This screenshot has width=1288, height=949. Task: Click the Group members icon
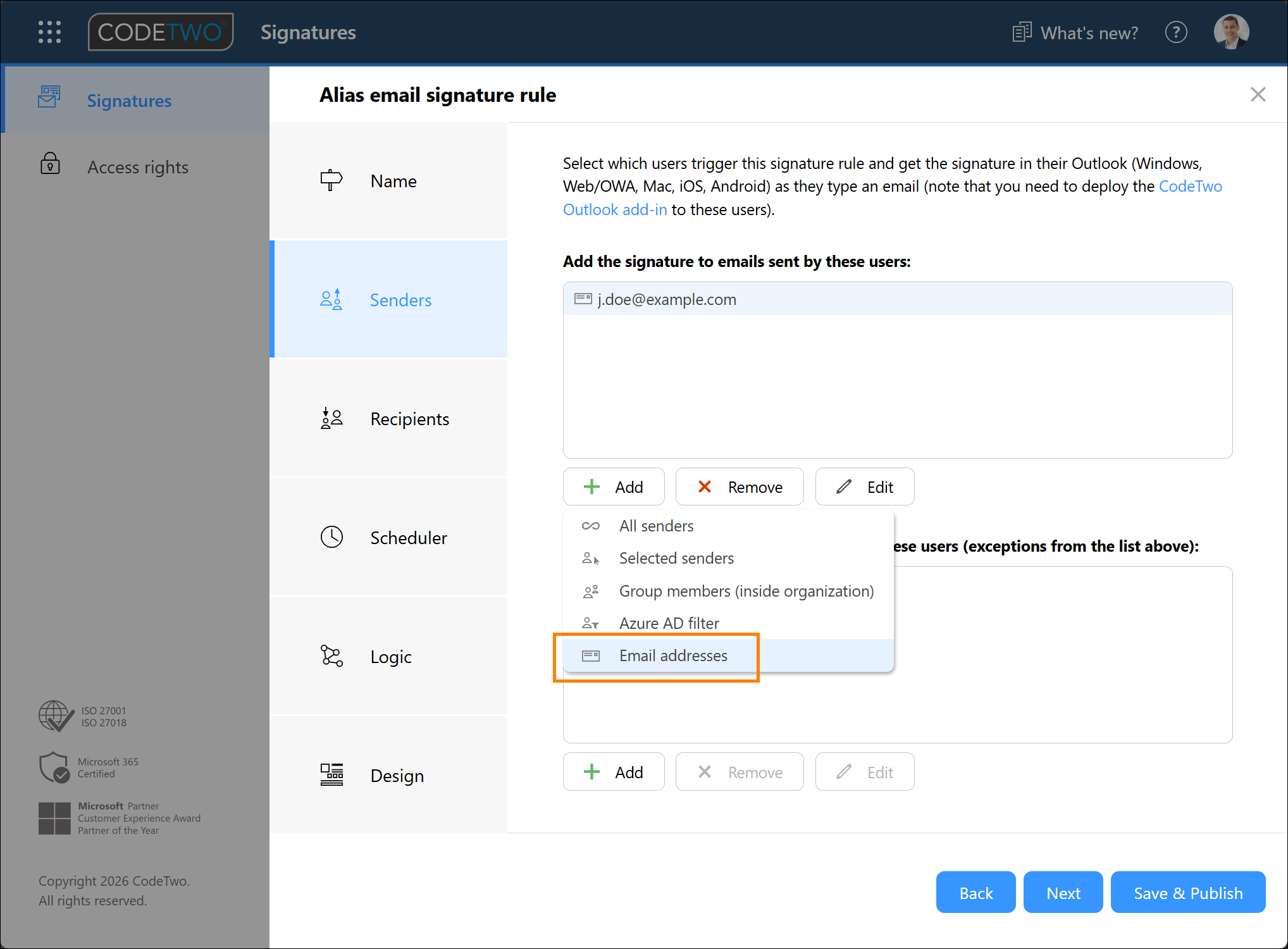click(591, 591)
